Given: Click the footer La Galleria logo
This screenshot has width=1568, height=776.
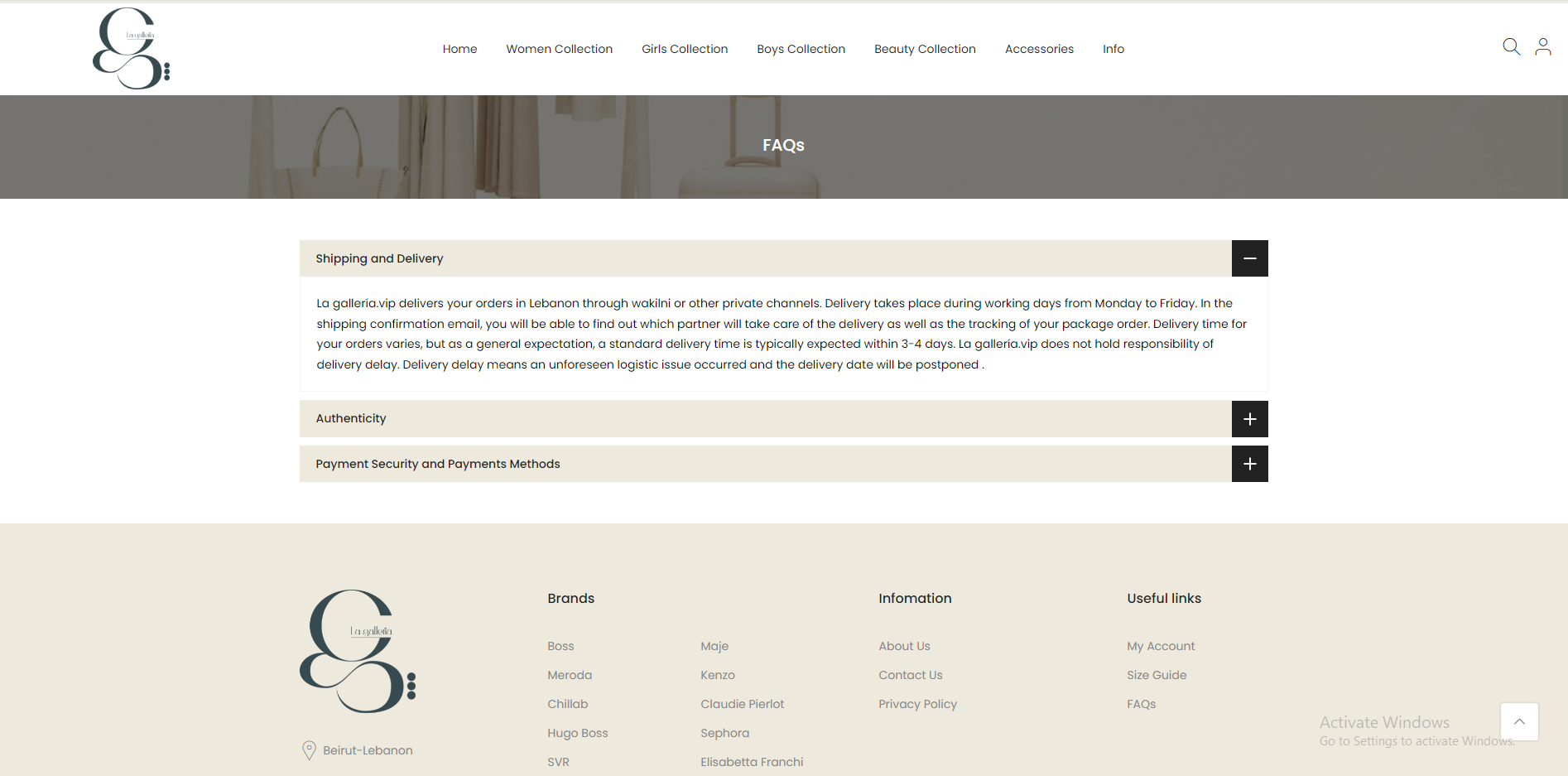Looking at the screenshot, I should point(358,652).
